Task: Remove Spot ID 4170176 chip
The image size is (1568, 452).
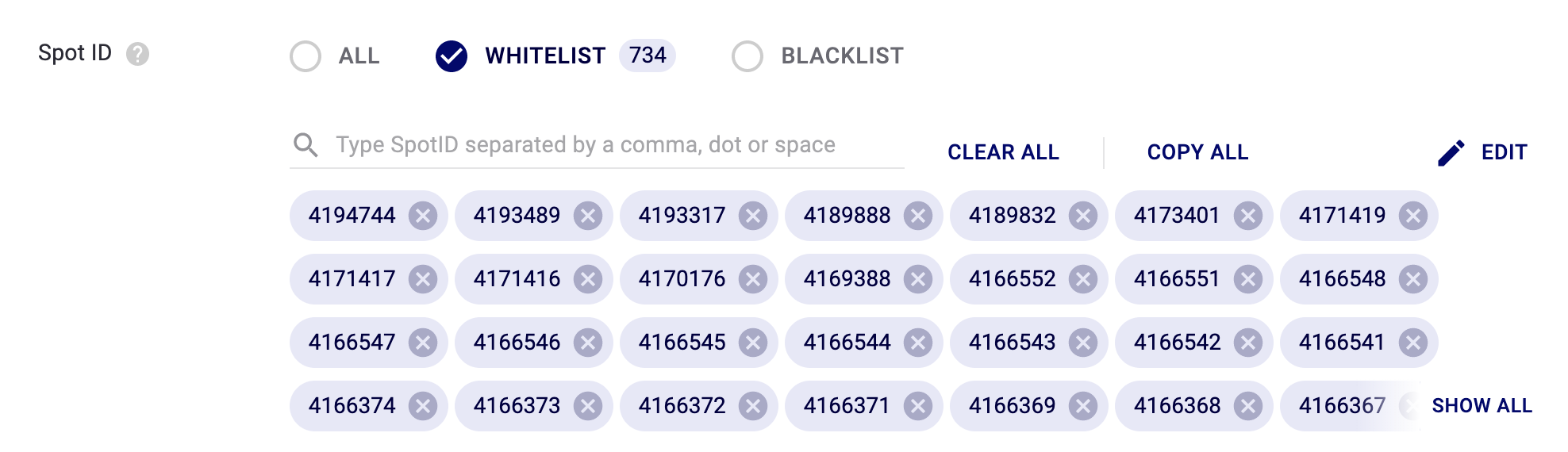Action: pos(753,279)
